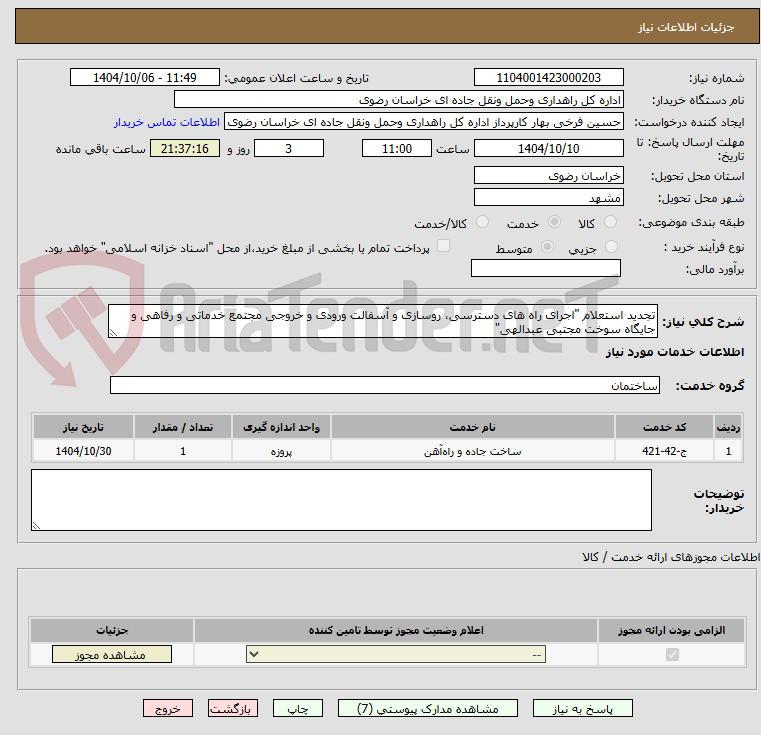Click the الزامی بودن ارائه مجوز header

pos(672,630)
